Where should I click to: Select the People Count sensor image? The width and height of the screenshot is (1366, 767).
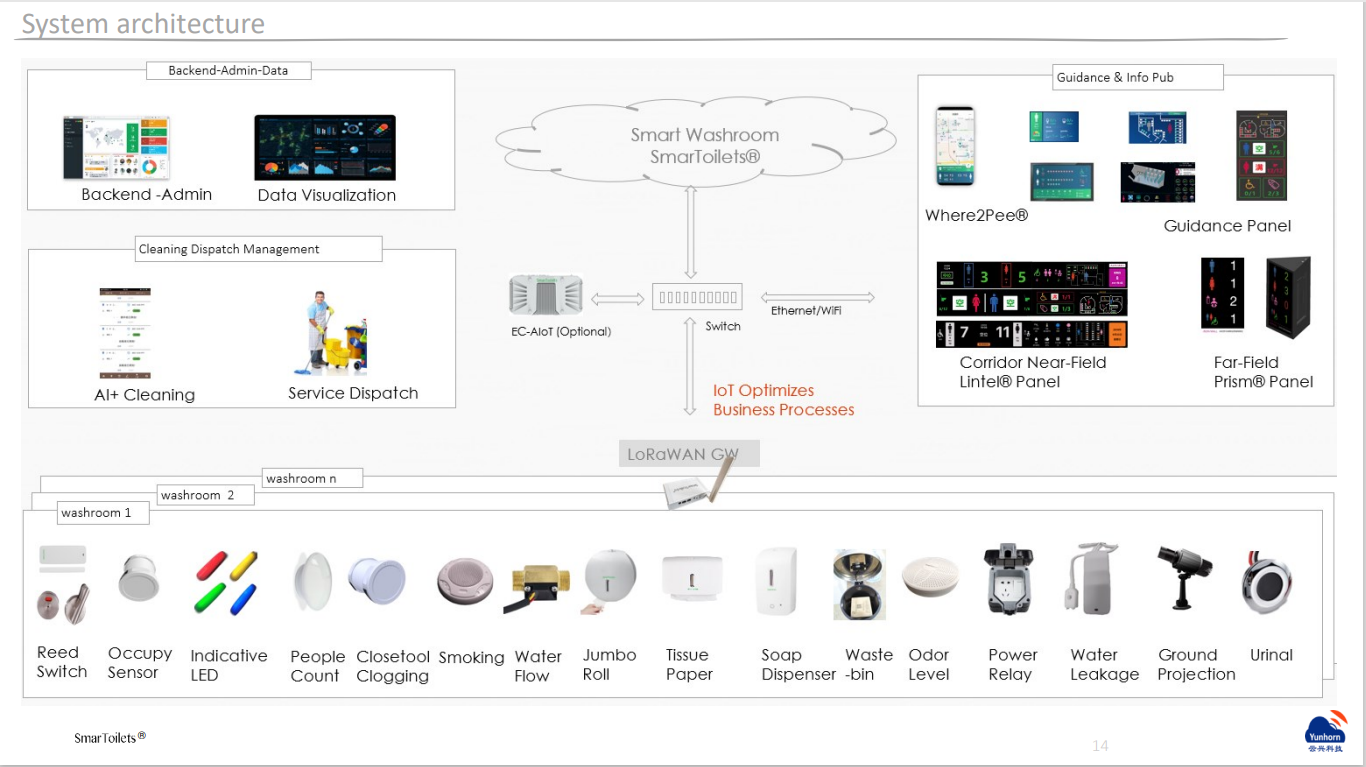[312, 581]
